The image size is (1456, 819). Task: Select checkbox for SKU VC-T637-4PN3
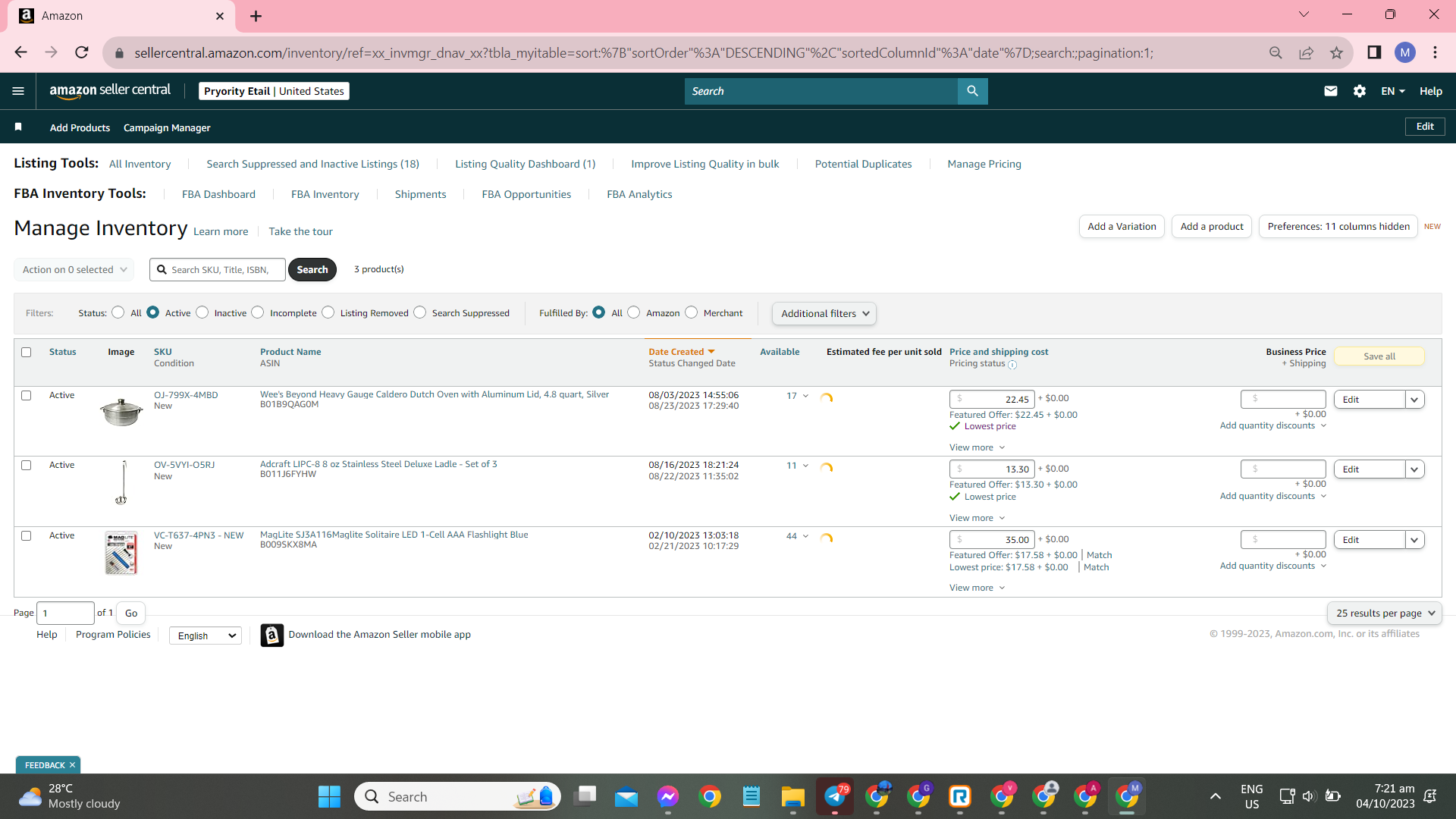(x=27, y=535)
